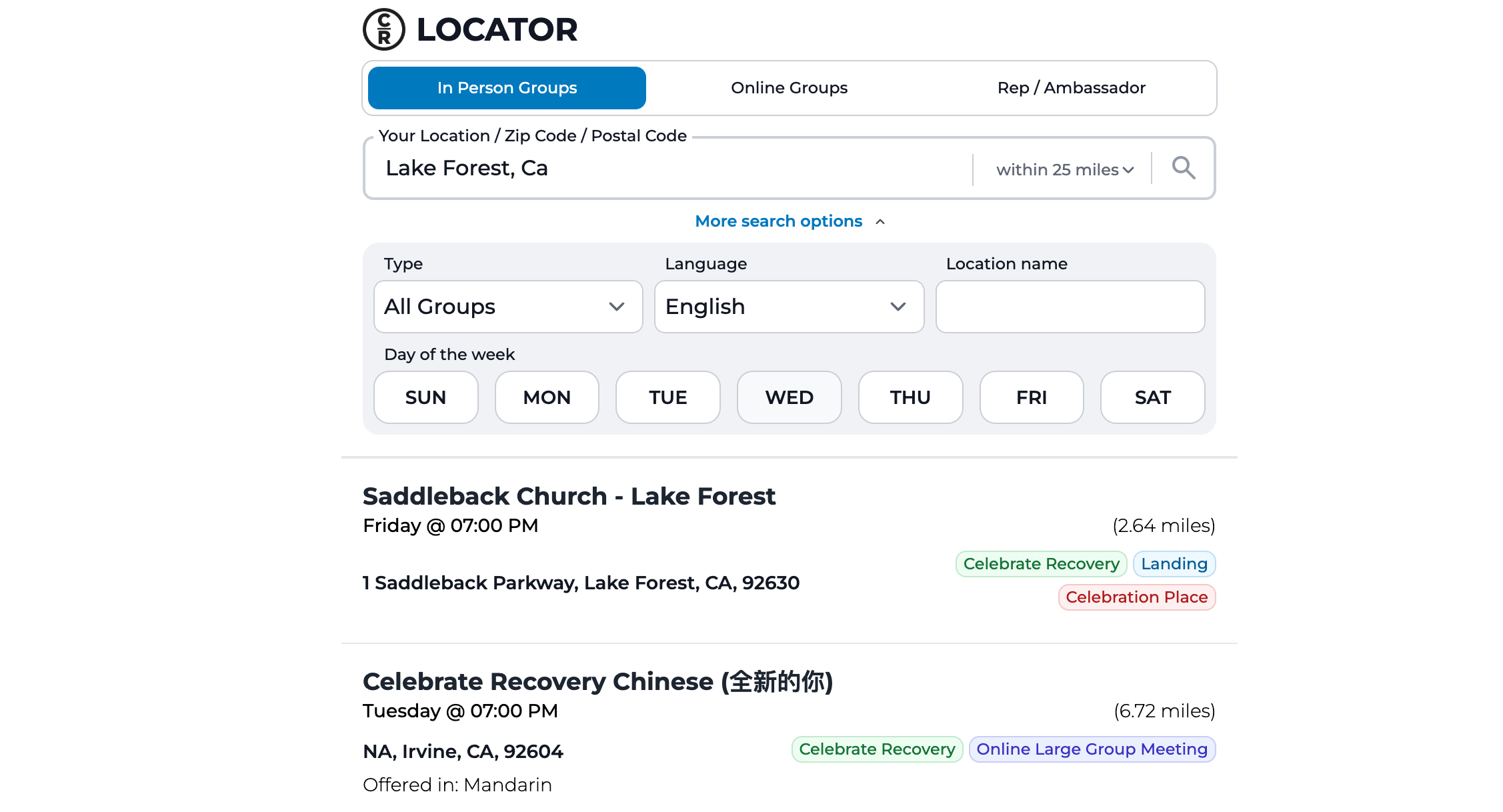The width and height of the screenshot is (1503, 812).
Task: Click the Celebration Place tag
Action: point(1137,597)
